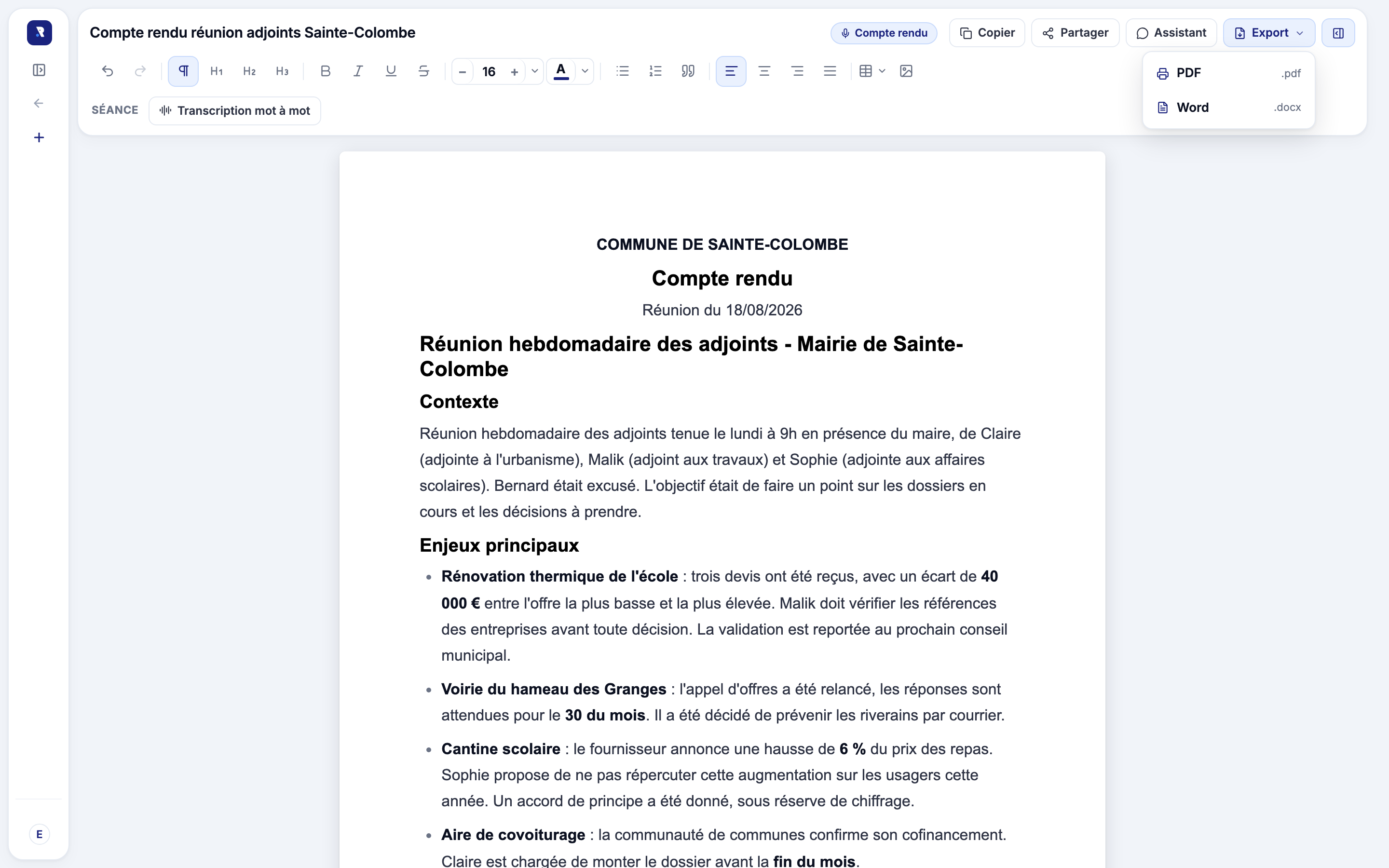Viewport: 1389px width, 868px height.
Task: Go back with the left arrow icon
Action: [x=39, y=103]
